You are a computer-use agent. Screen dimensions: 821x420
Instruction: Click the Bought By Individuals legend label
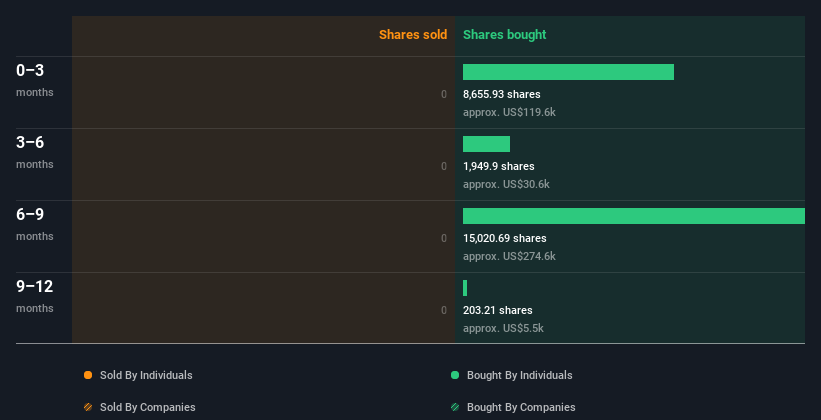pyautogui.click(x=519, y=375)
